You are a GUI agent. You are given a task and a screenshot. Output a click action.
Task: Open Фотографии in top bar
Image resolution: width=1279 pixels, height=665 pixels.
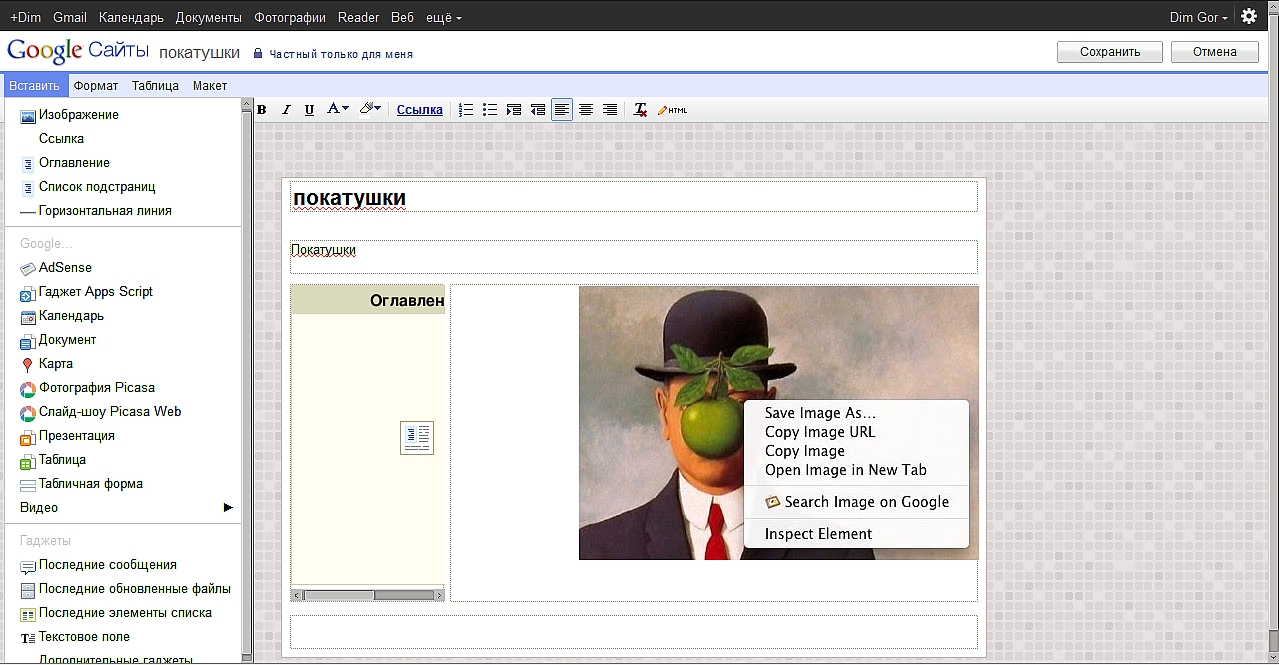click(x=289, y=17)
